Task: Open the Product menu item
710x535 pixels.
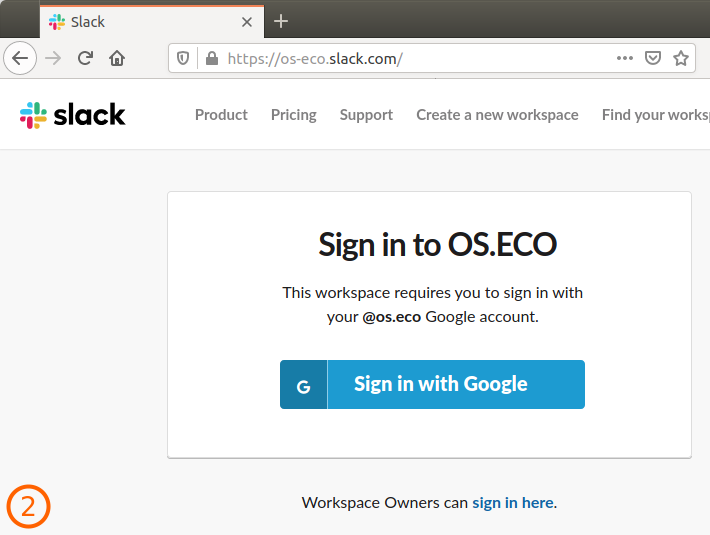Action: pos(221,115)
